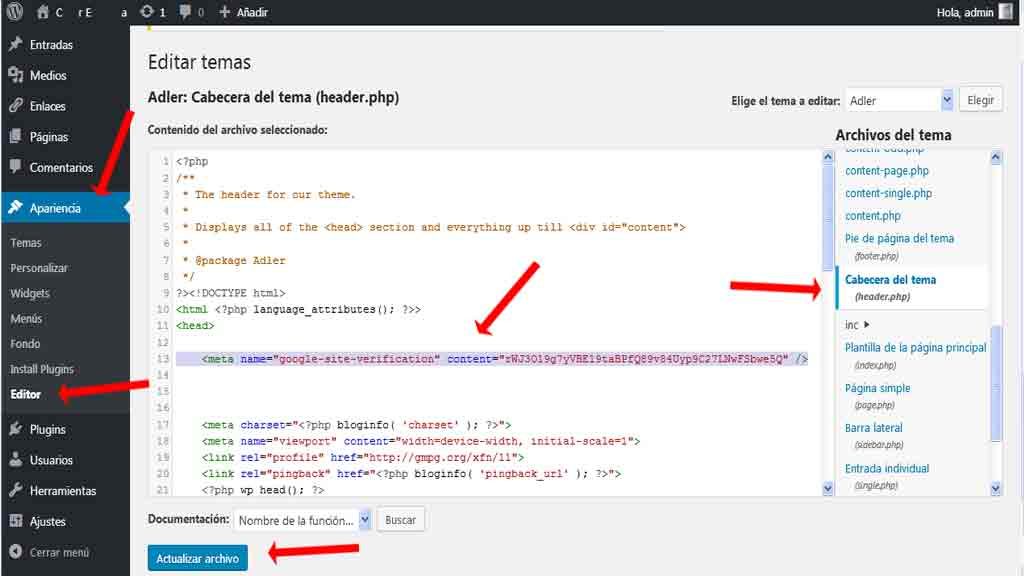
Task: Open the Editor submenu item
Action: pyautogui.click(x=25, y=394)
